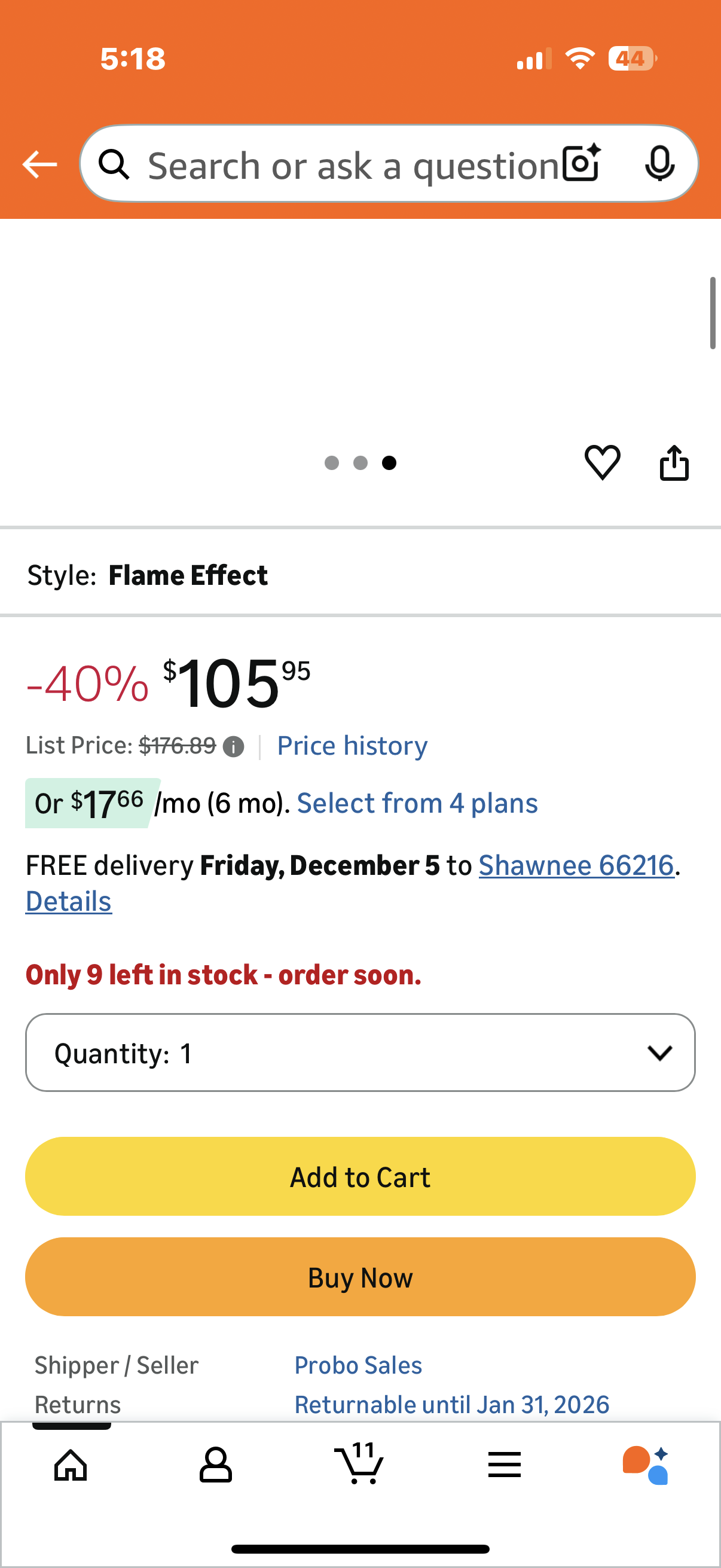Add this item to your wishlist
Viewport: 721px width, 1568px height.
tap(603, 463)
